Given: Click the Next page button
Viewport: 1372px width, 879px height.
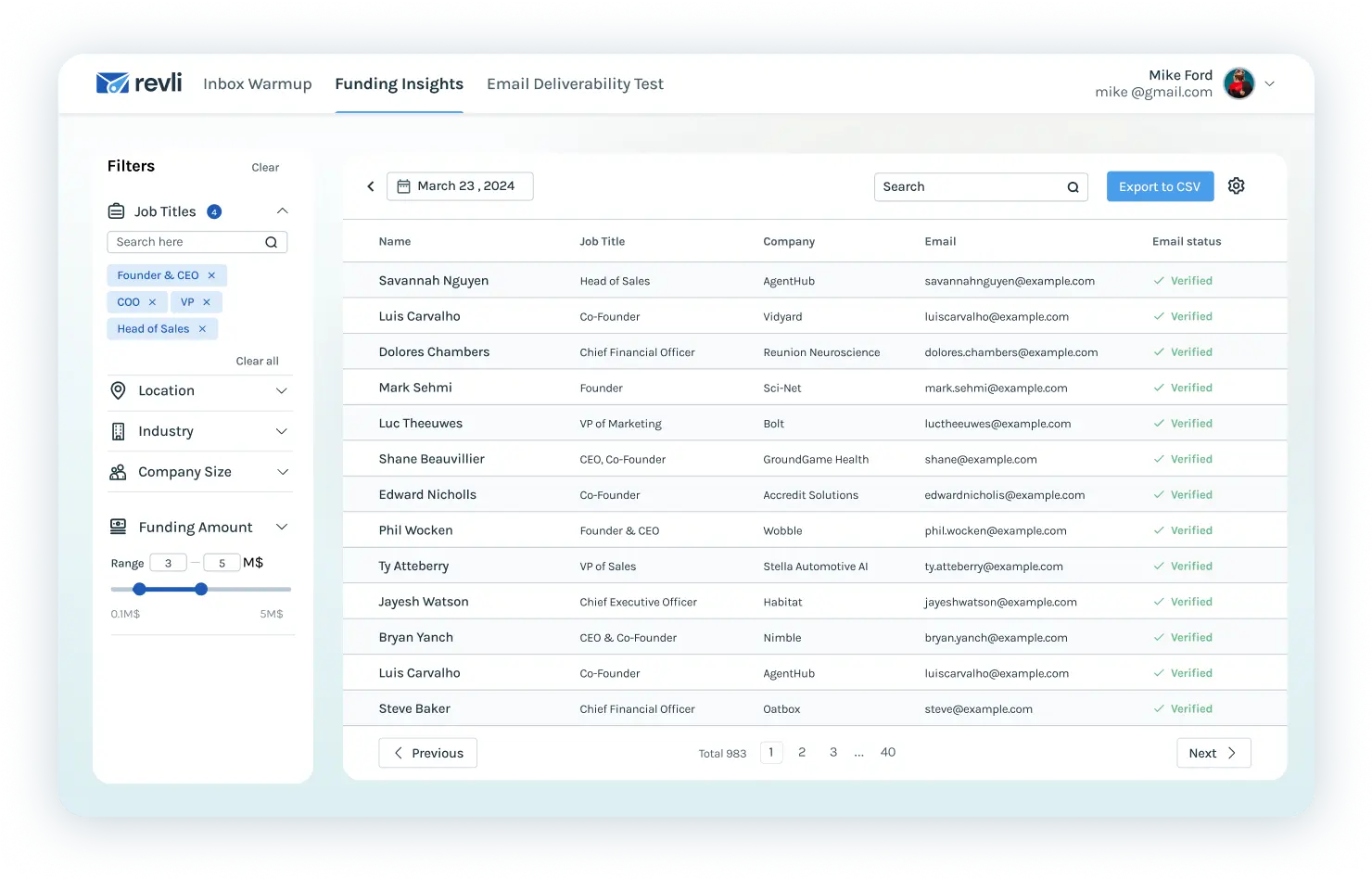Looking at the screenshot, I should coord(1213,753).
